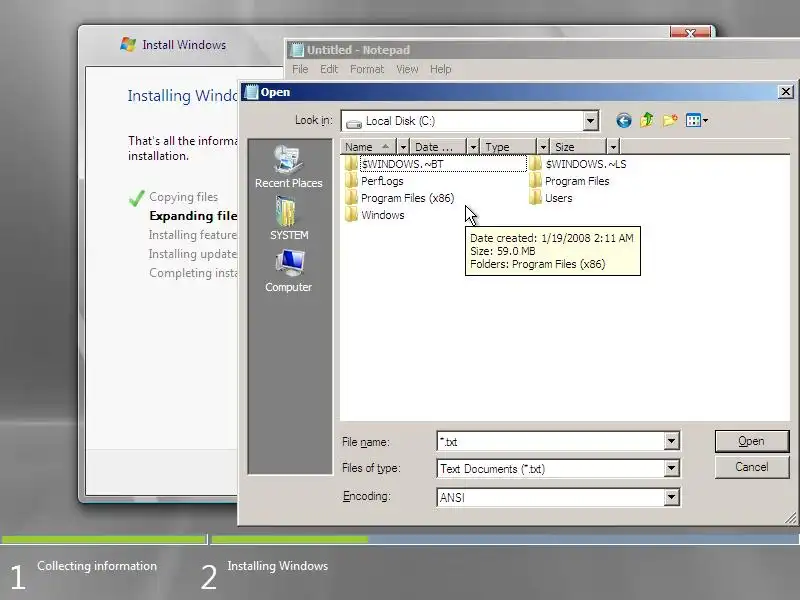The height and width of the screenshot is (600, 800).
Task: Click the File name input field
Action: click(551, 441)
